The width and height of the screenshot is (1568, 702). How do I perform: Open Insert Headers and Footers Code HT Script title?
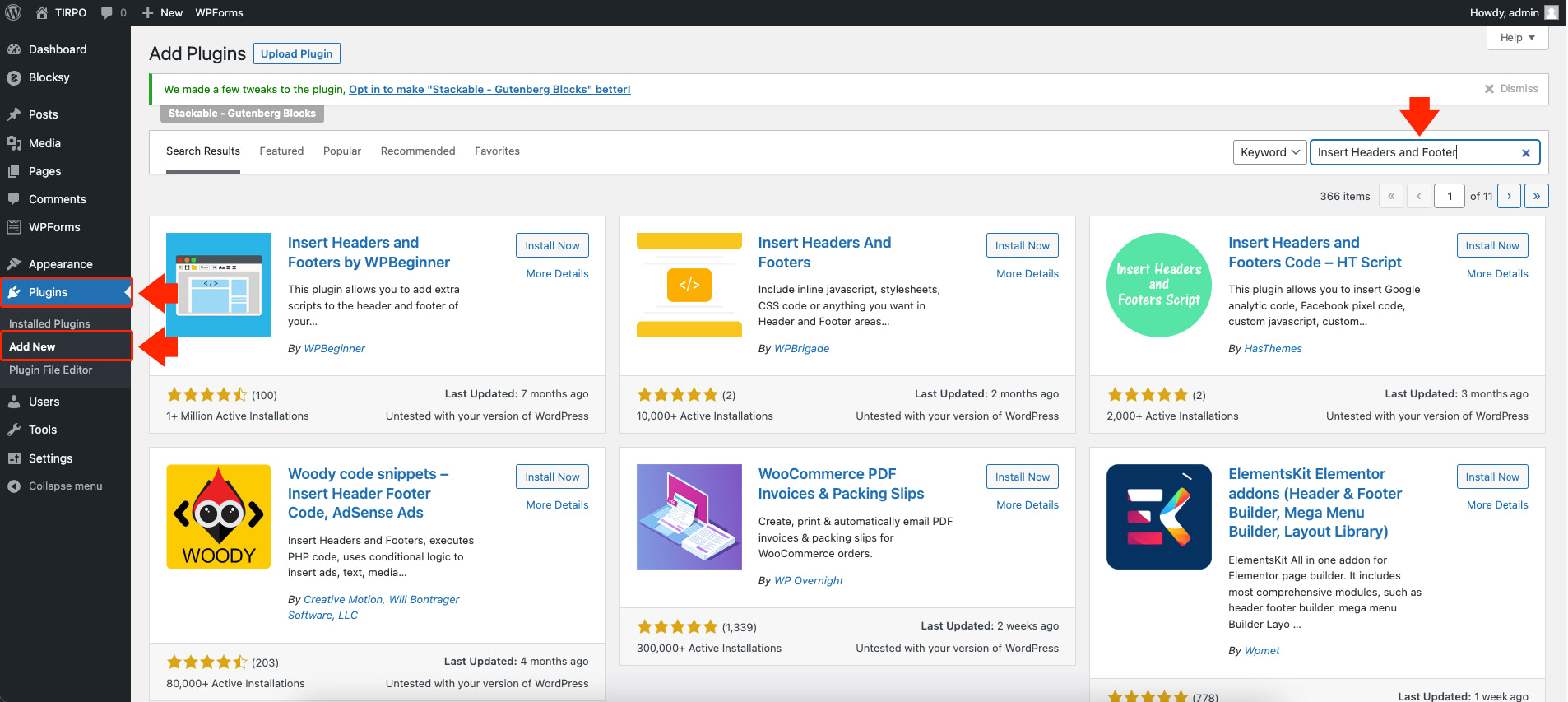(1315, 253)
